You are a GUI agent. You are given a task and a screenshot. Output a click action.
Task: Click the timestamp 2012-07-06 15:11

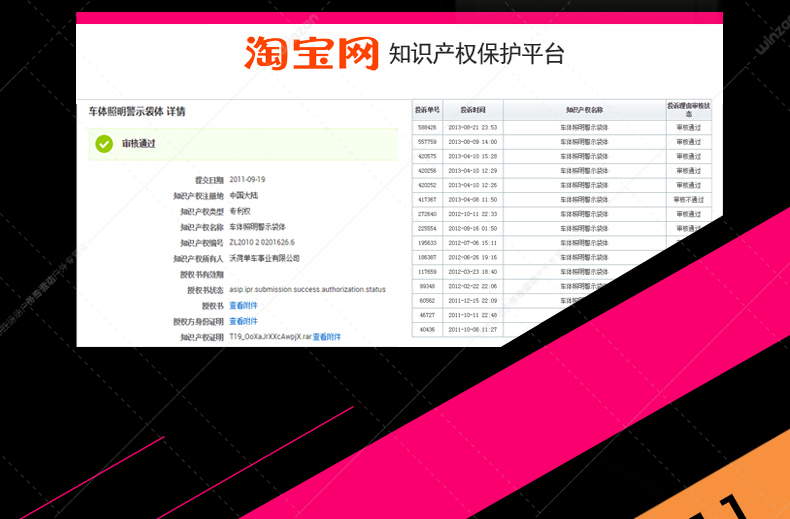[x=473, y=243]
